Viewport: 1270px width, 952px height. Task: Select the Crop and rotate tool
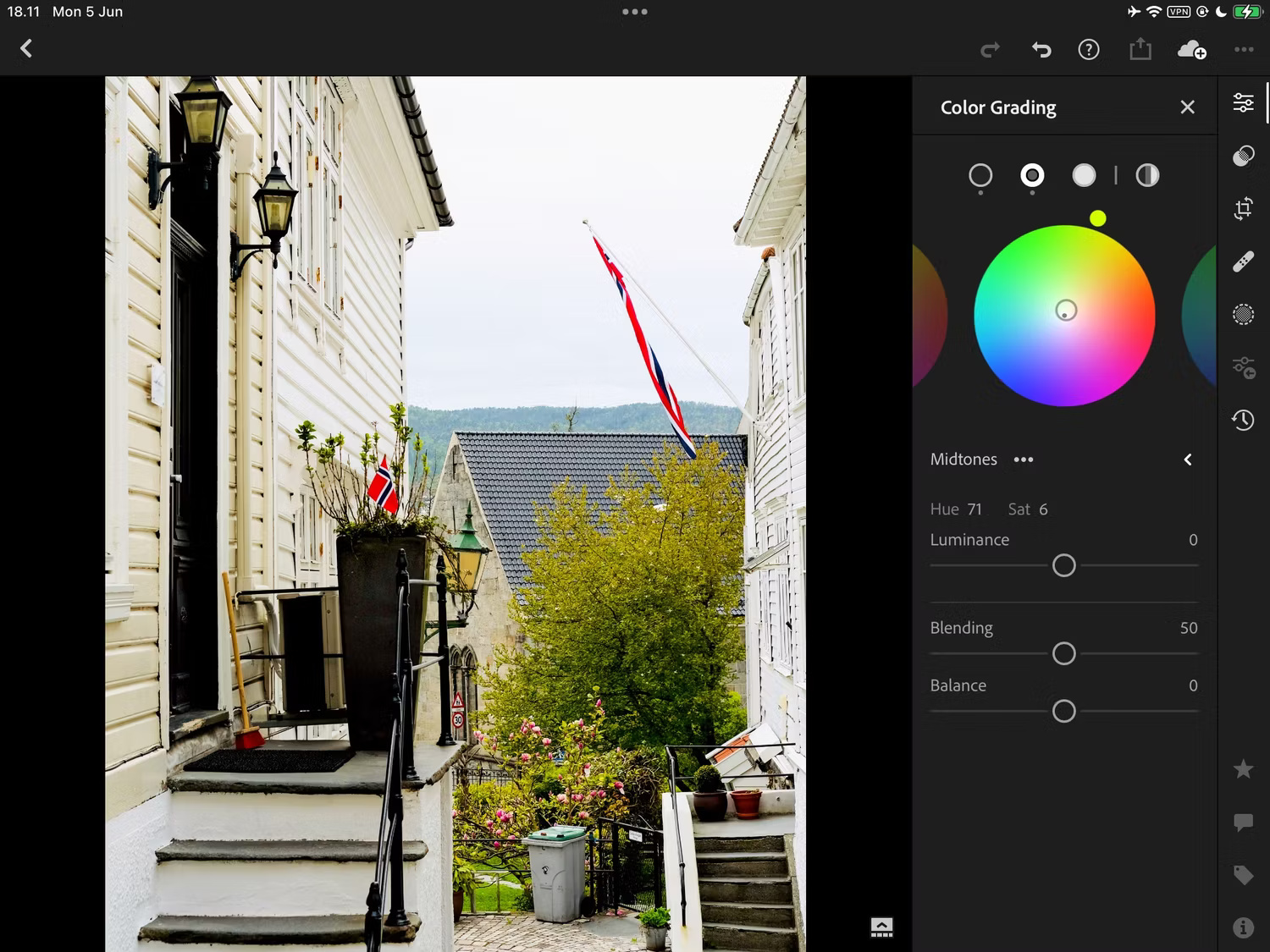[1243, 208]
